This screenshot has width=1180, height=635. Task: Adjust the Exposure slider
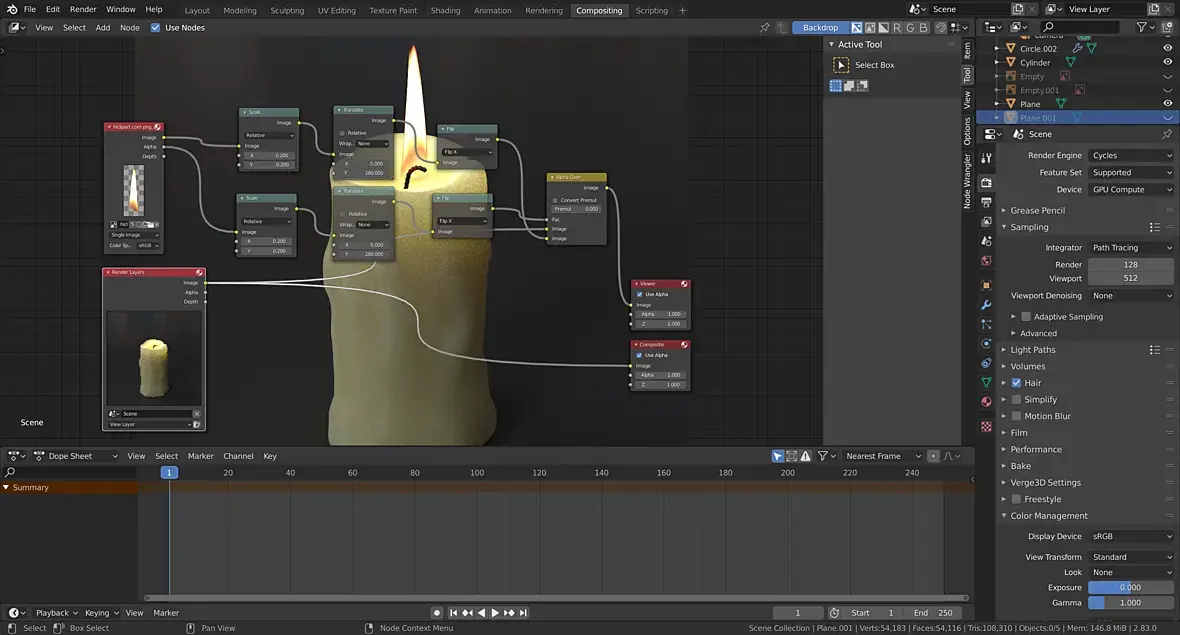point(1131,588)
